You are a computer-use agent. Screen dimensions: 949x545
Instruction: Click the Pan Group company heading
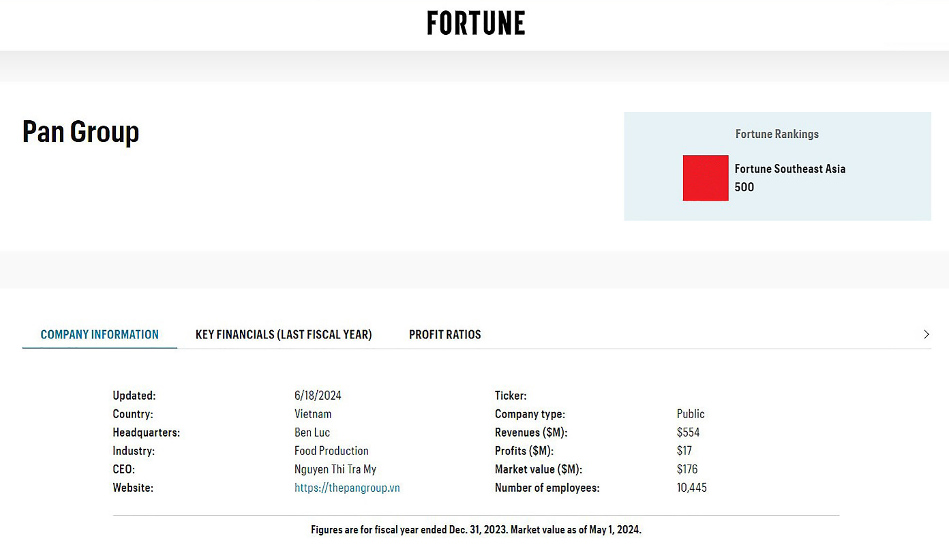point(81,132)
